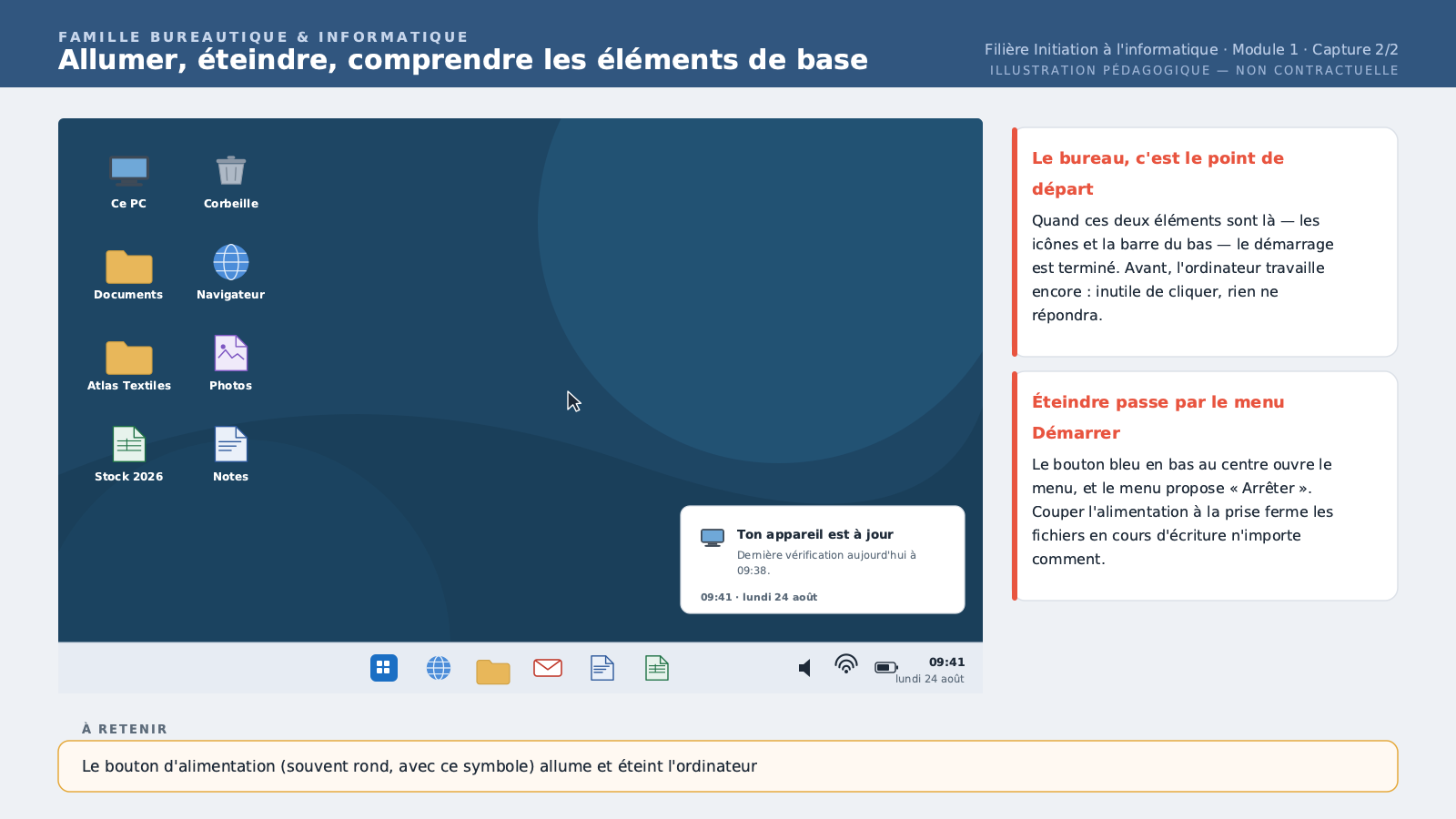Open the Photos desktop icon
Viewport: 1456px width, 819px height.
pyautogui.click(x=231, y=363)
